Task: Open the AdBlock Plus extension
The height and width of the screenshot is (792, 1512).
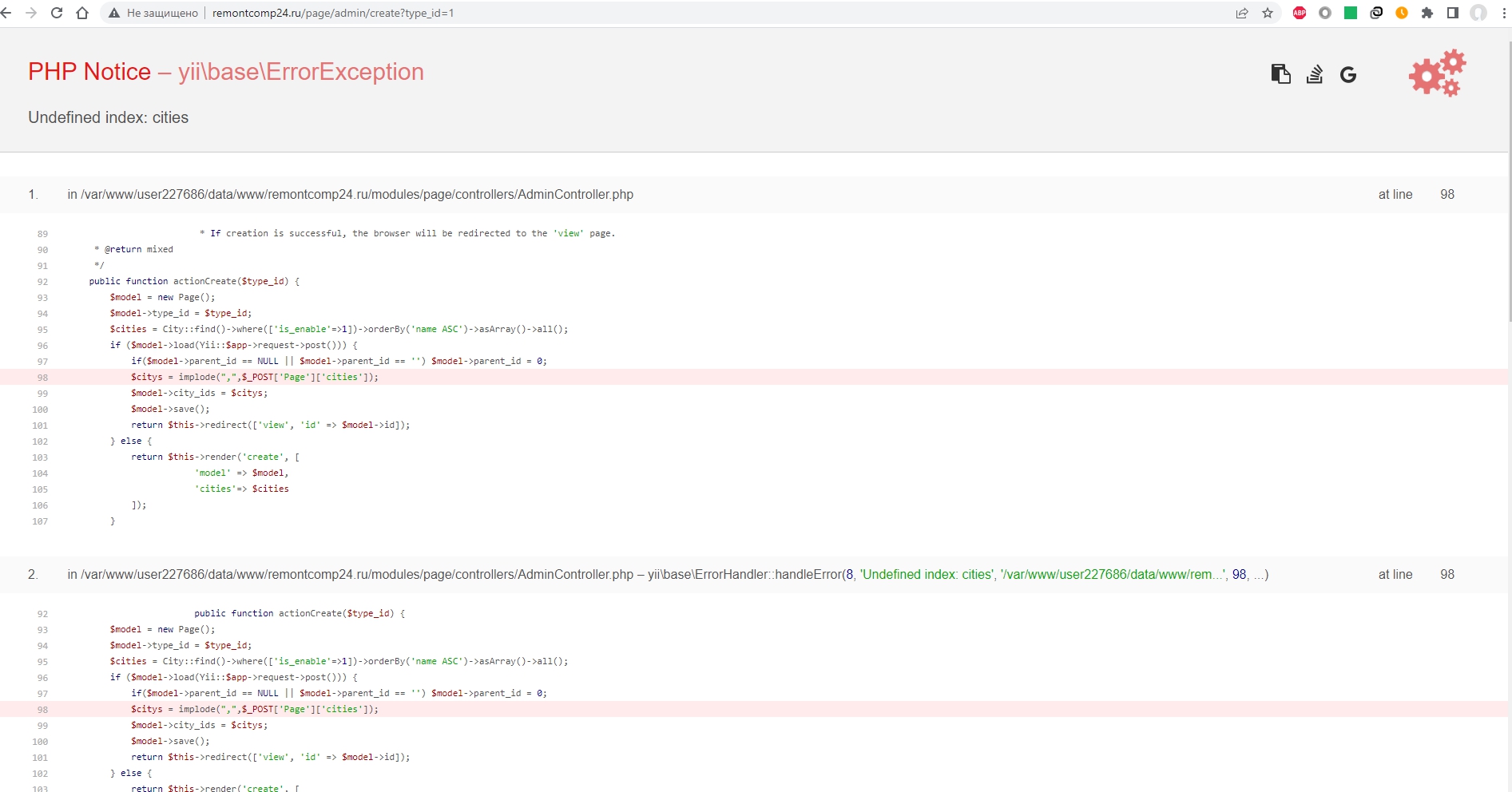Action: [x=1300, y=13]
